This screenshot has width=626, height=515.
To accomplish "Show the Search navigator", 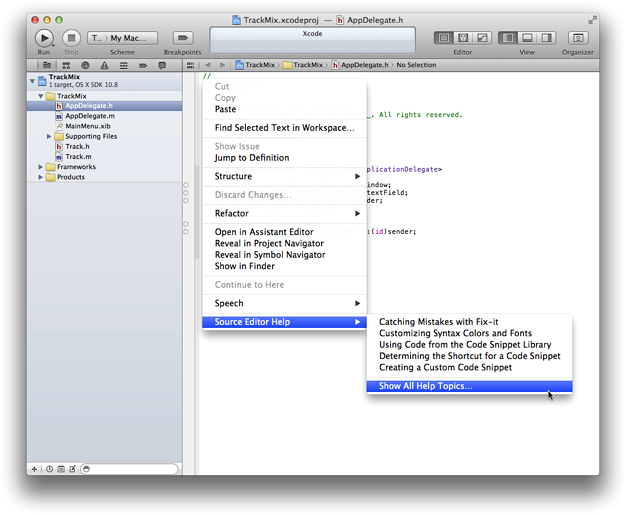I will (85, 65).
